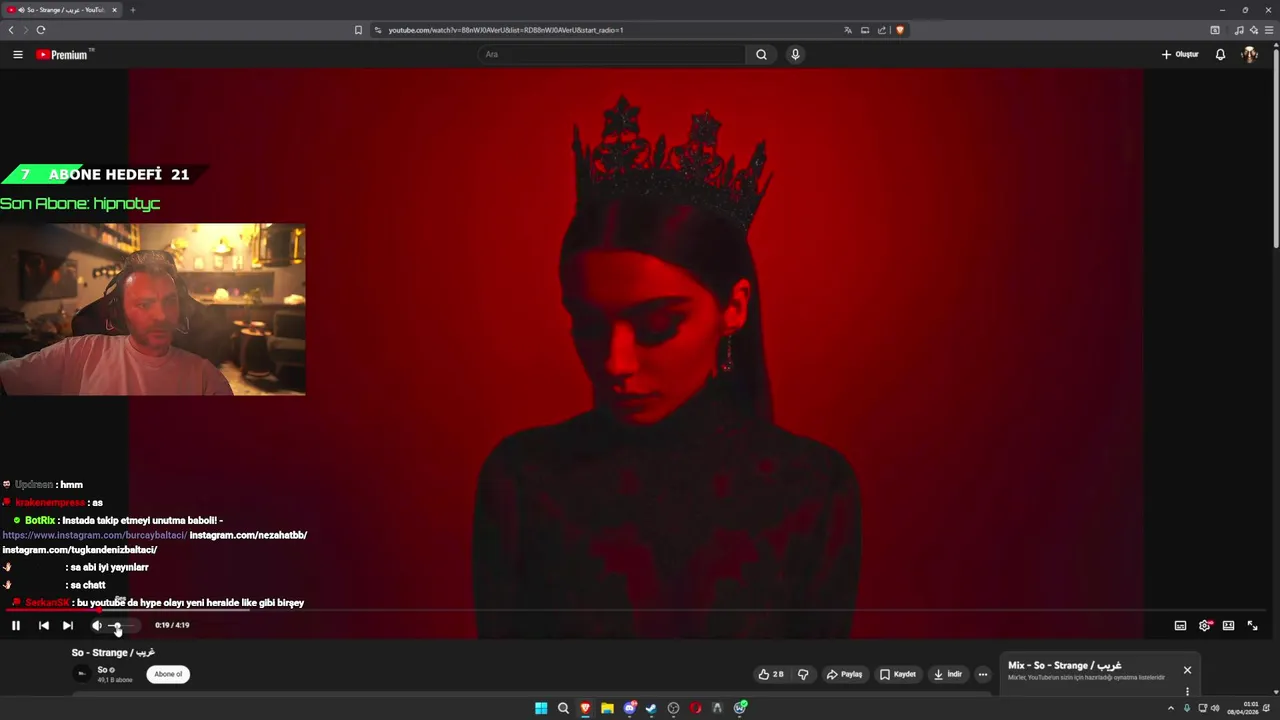
Task: Toggle the browser sidebar panel
Action: tap(1215, 30)
